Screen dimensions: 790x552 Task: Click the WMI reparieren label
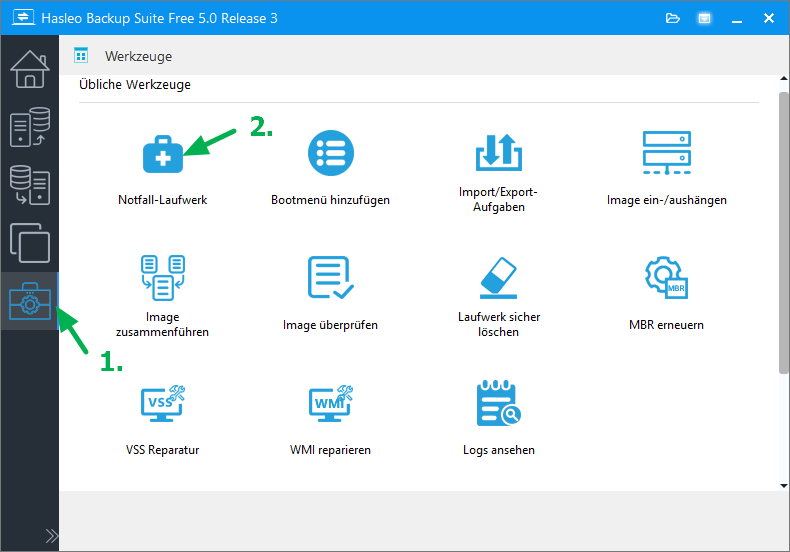[x=331, y=450]
